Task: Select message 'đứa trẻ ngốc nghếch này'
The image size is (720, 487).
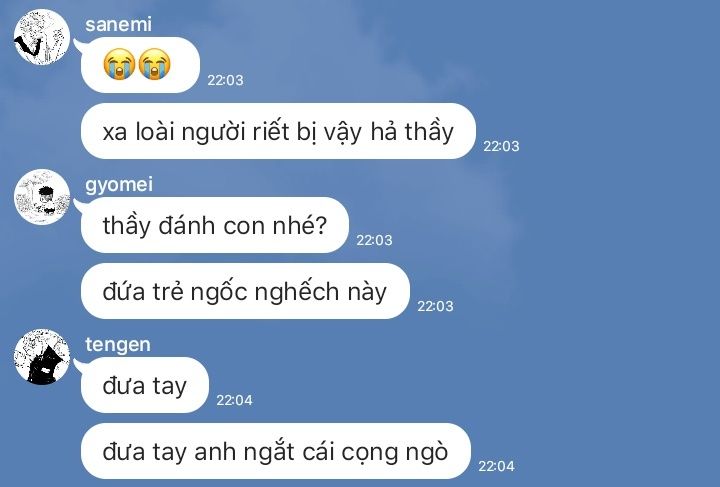Action: [245, 291]
